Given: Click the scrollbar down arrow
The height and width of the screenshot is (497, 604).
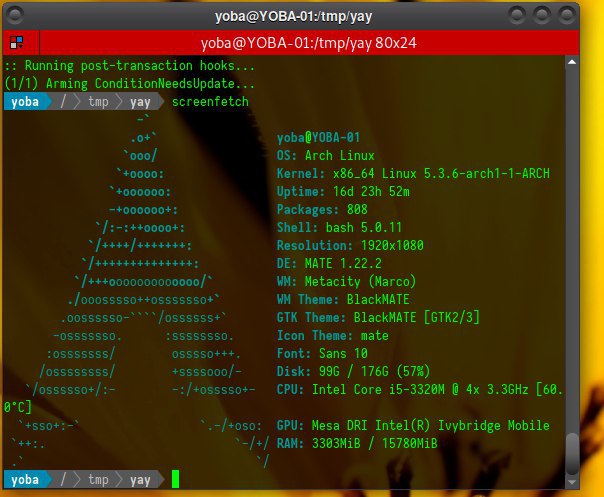Looking at the screenshot, I should point(572,482).
